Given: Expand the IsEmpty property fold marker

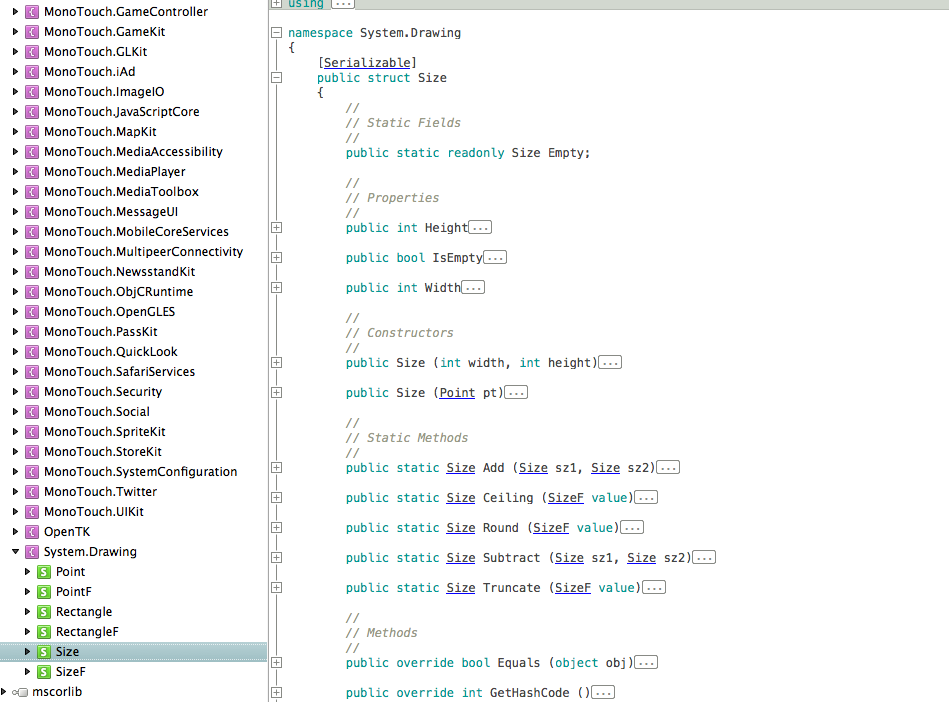Looking at the screenshot, I should (277, 257).
